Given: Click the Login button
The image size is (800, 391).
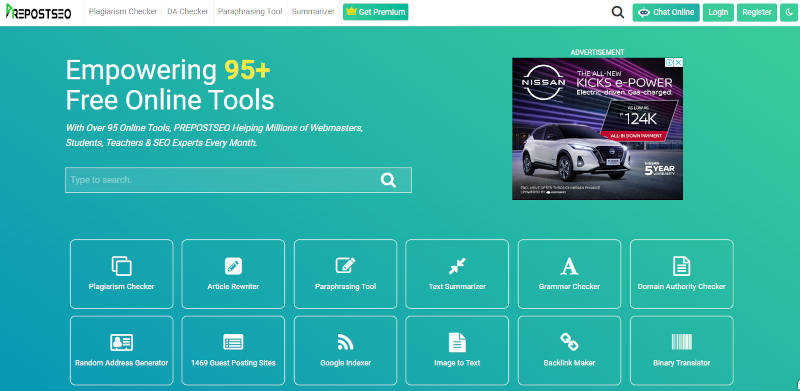Looking at the screenshot, I should point(718,12).
